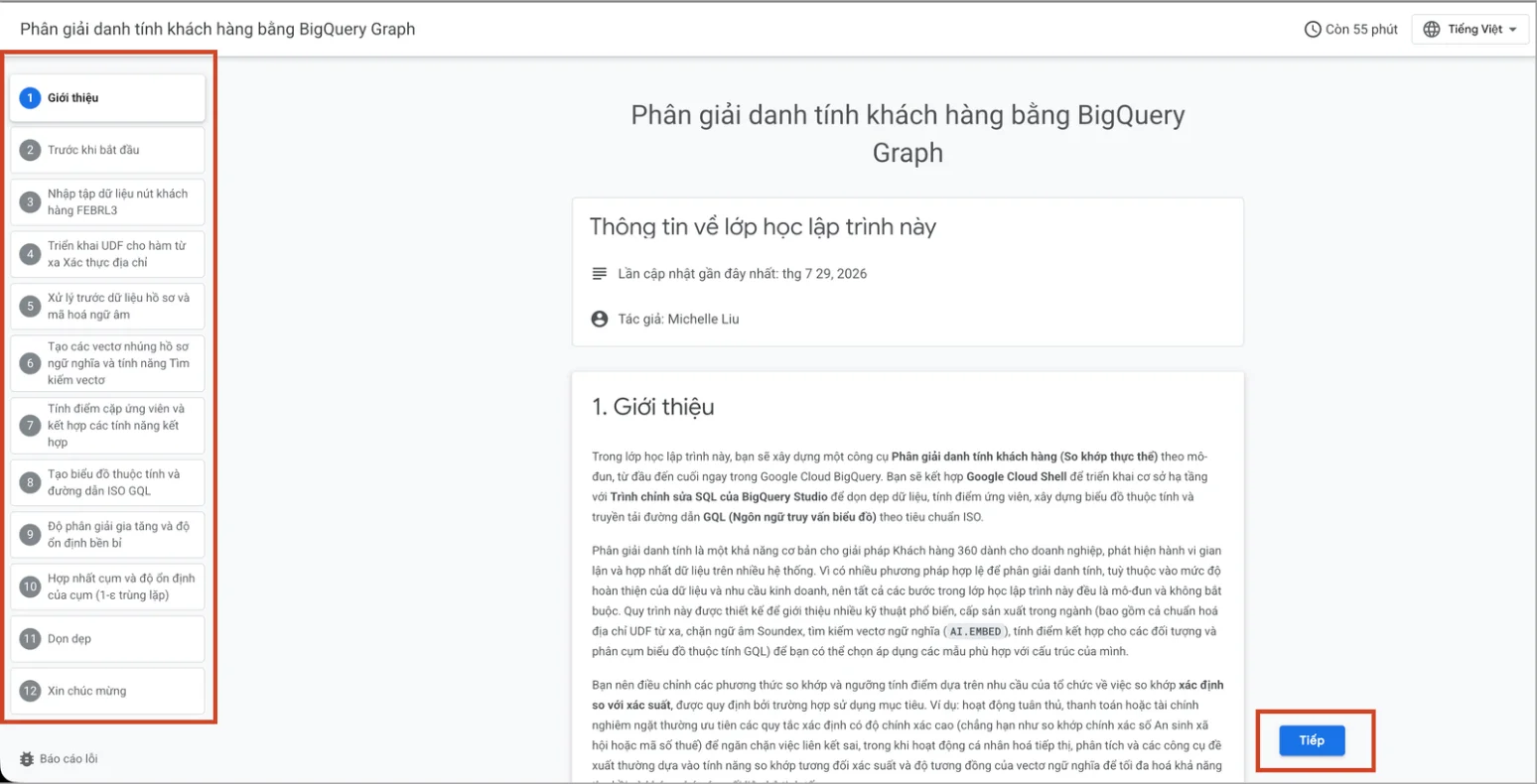Click the person icon beside Tác giả
1537x784 pixels.
[x=599, y=319]
